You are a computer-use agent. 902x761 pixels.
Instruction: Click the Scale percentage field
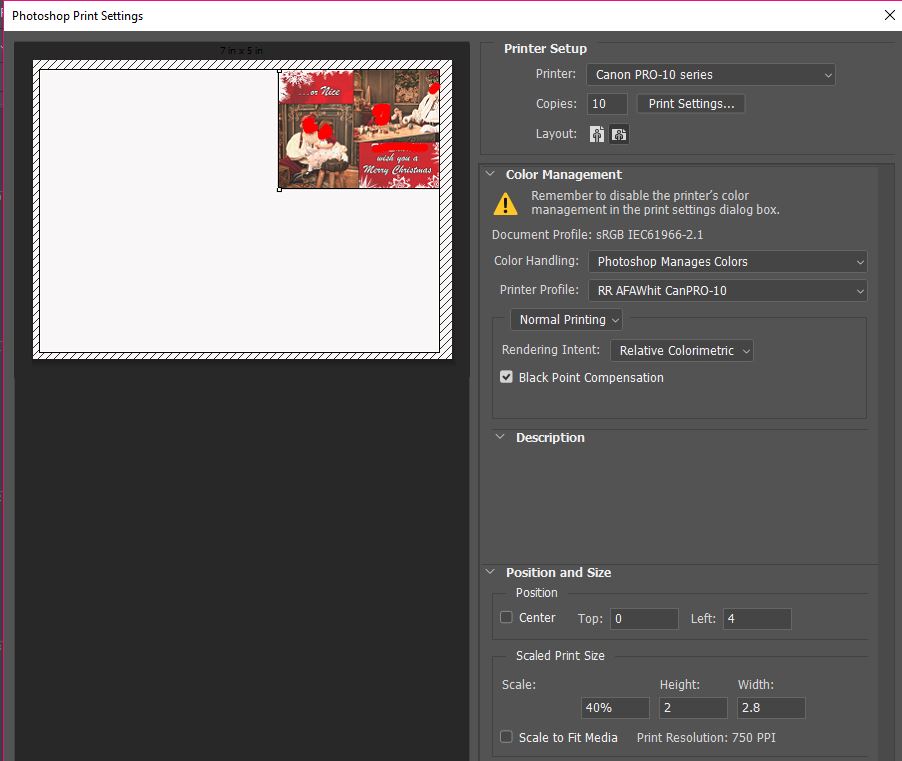tap(615, 708)
